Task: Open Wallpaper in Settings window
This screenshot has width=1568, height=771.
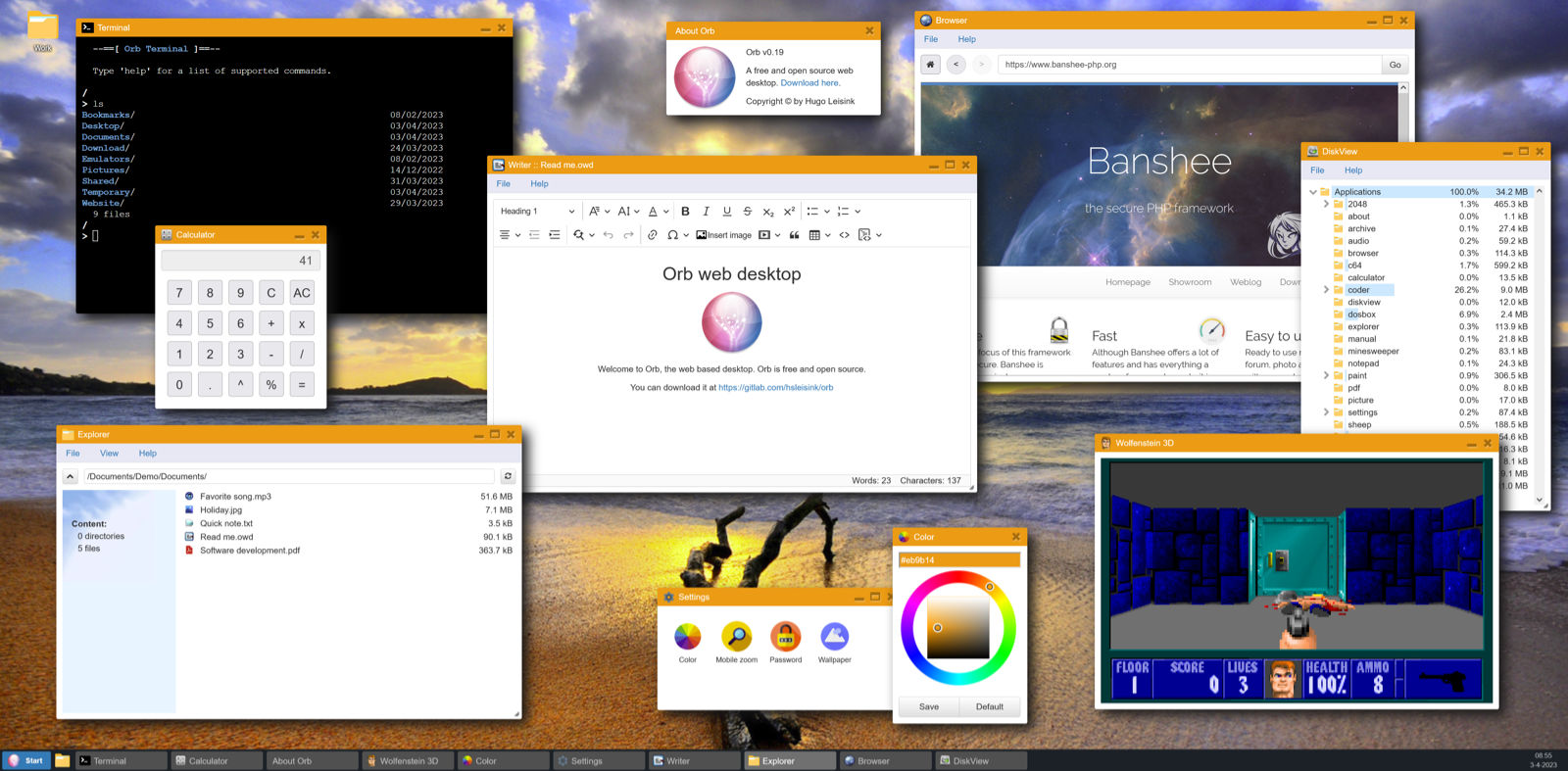Action: pyautogui.click(x=834, y=642)
